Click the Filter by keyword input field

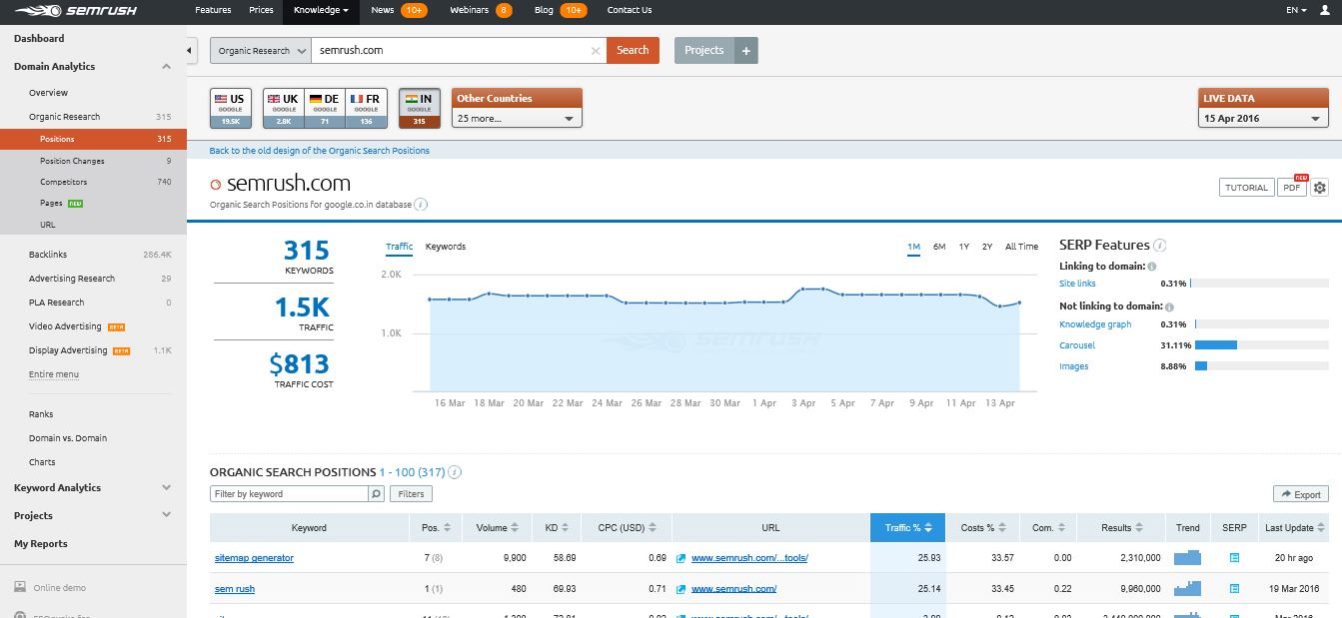point(290,493)
